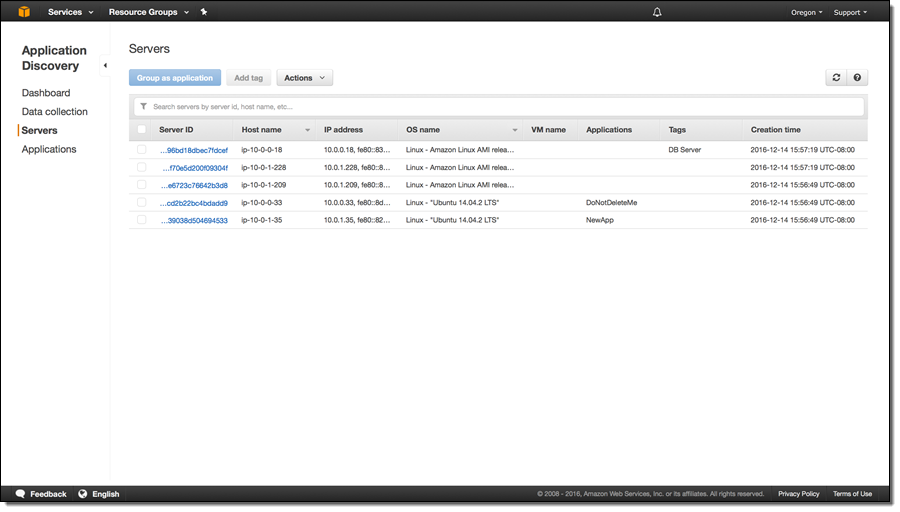Check the box for server ip-10-0-0-18

(x=142, y=150)
